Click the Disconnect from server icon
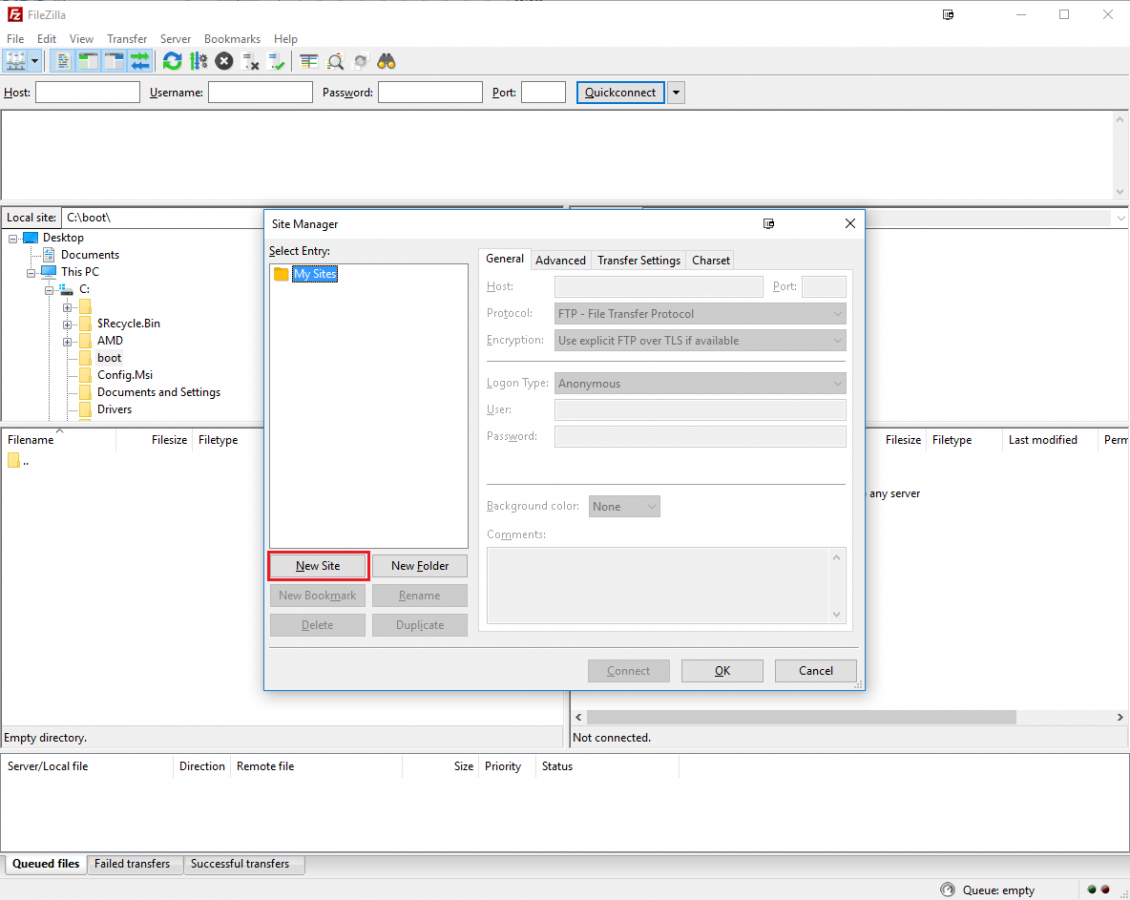 (251, 61)
